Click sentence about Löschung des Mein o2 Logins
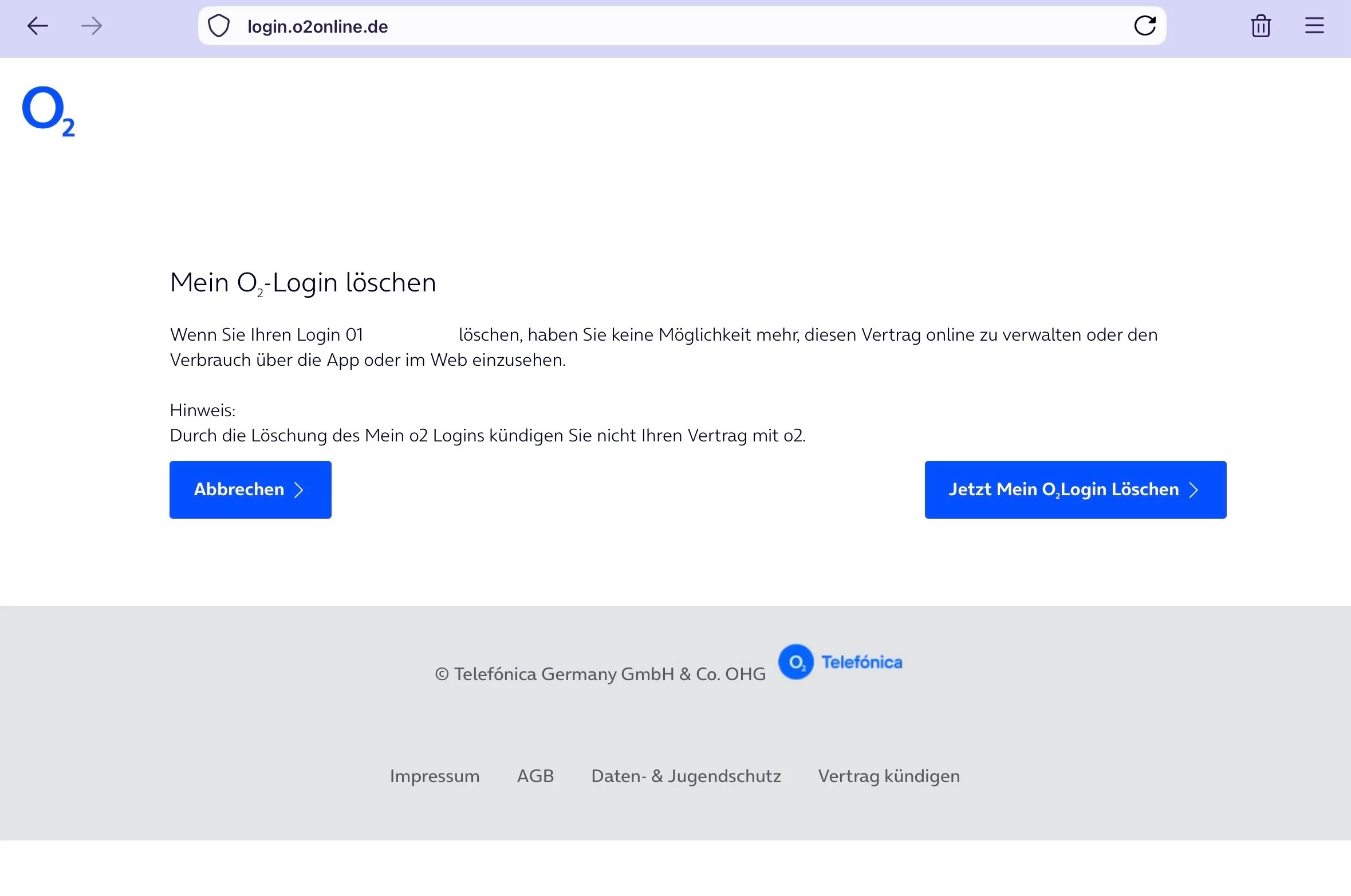Image resolution: width=1351 pixels, height=896 pixels. (x=487, y=436)
